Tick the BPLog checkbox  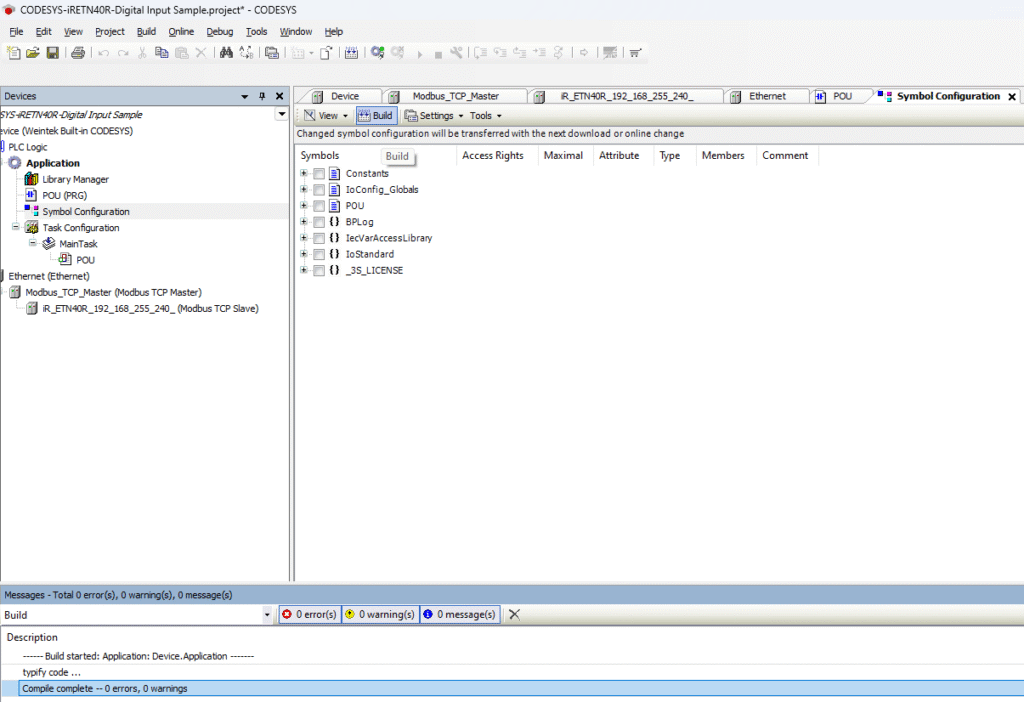tap(319, 222)
